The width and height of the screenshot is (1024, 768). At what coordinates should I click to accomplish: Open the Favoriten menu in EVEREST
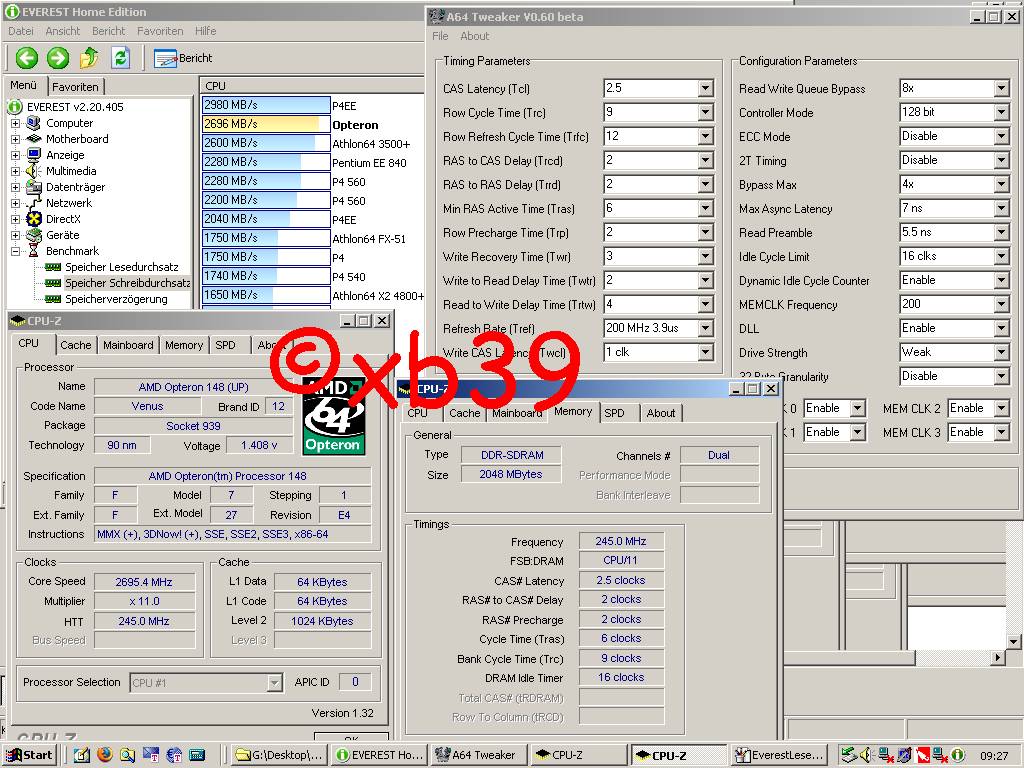(160, 31)
